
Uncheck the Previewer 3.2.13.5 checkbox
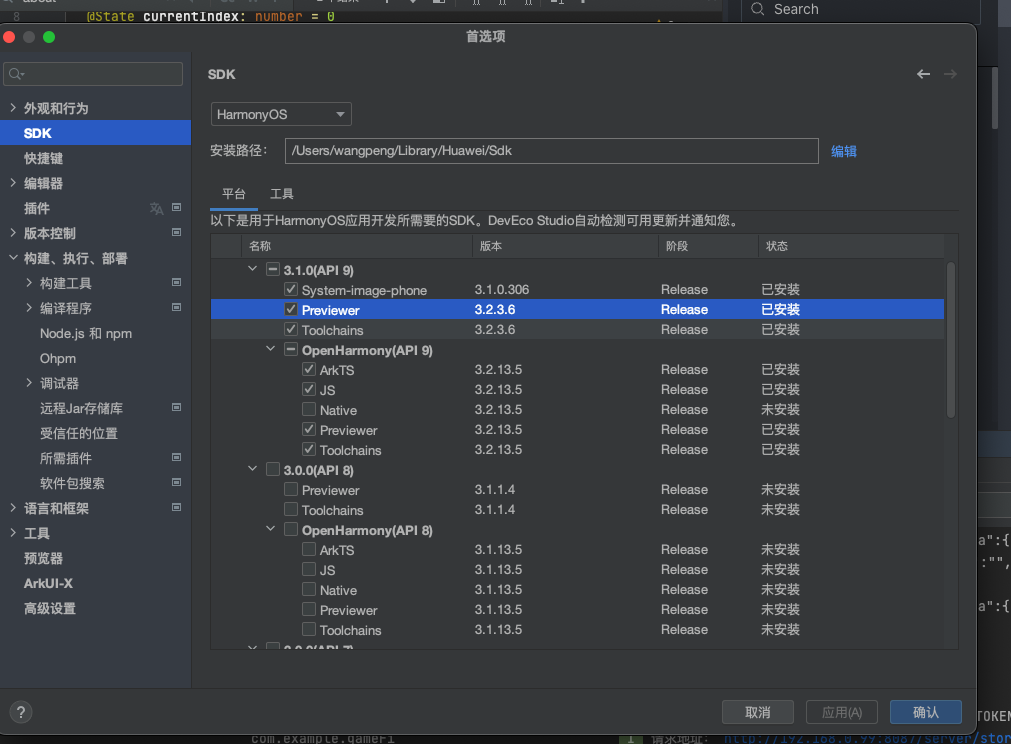pyautogui.click(x=309, y=429)
